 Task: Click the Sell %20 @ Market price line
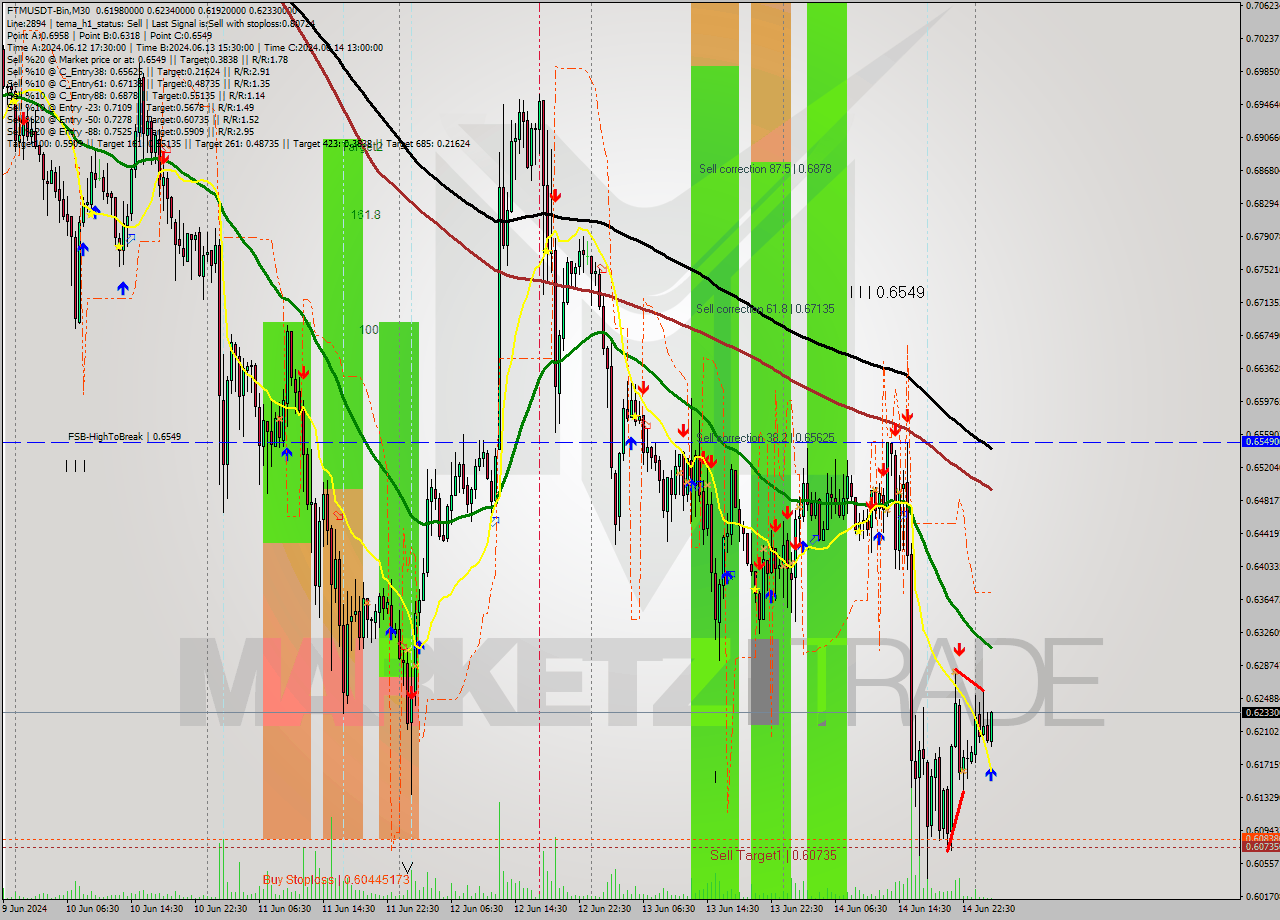pos(147,59)
